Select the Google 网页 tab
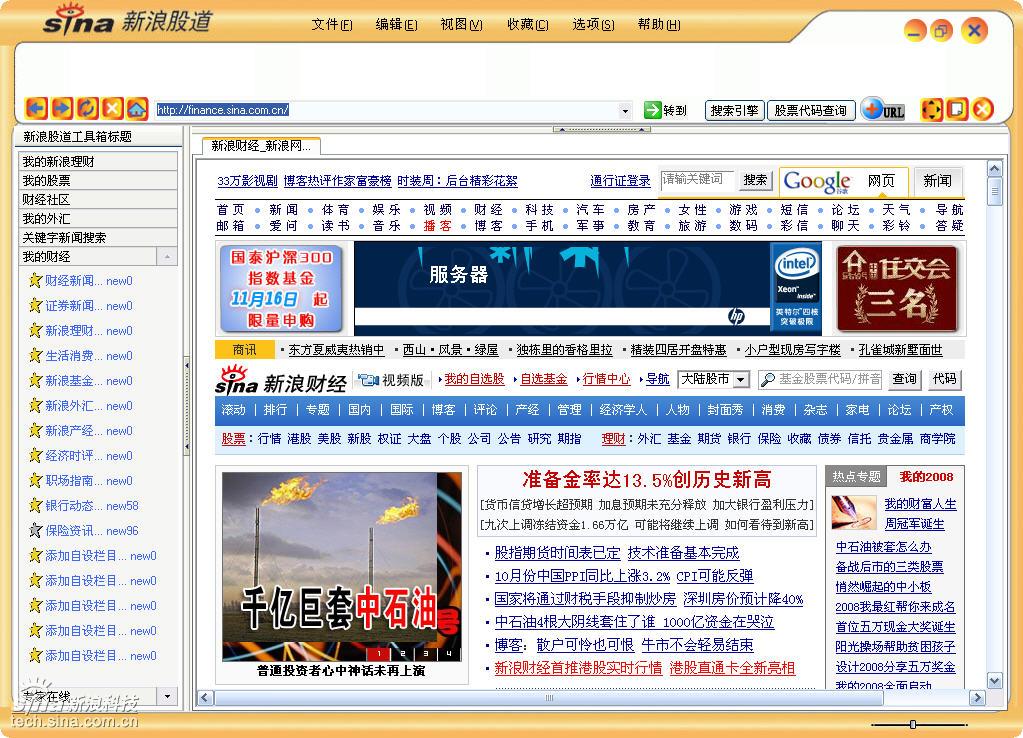Screen dimensions: 1023x738 click(x=881, y=181)
